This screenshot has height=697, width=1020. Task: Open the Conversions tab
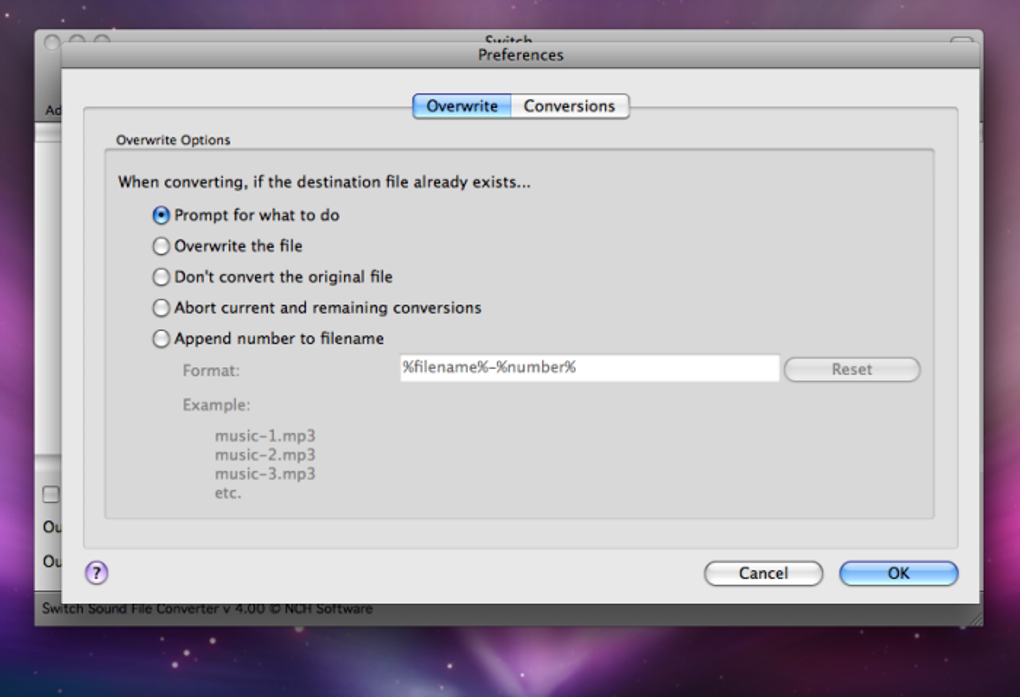click(x=570, y=106)
